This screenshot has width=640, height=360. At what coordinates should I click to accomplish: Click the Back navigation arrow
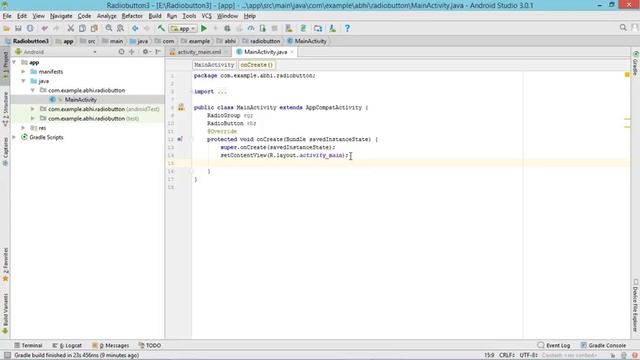pyautogui.click(x=135, y=29)
